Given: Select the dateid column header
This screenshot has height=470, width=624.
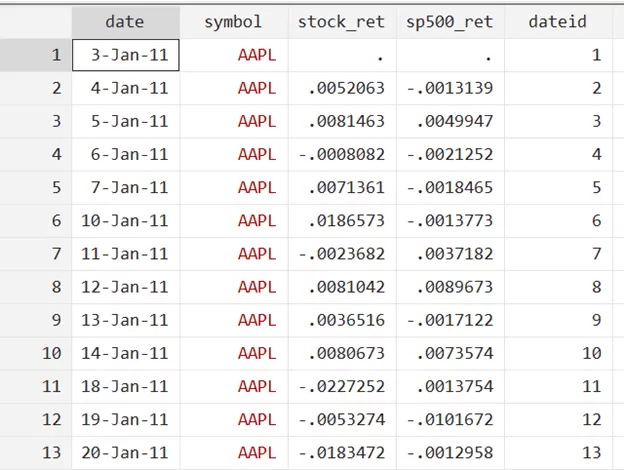Looking at the screenshot, I should point(558,22).
